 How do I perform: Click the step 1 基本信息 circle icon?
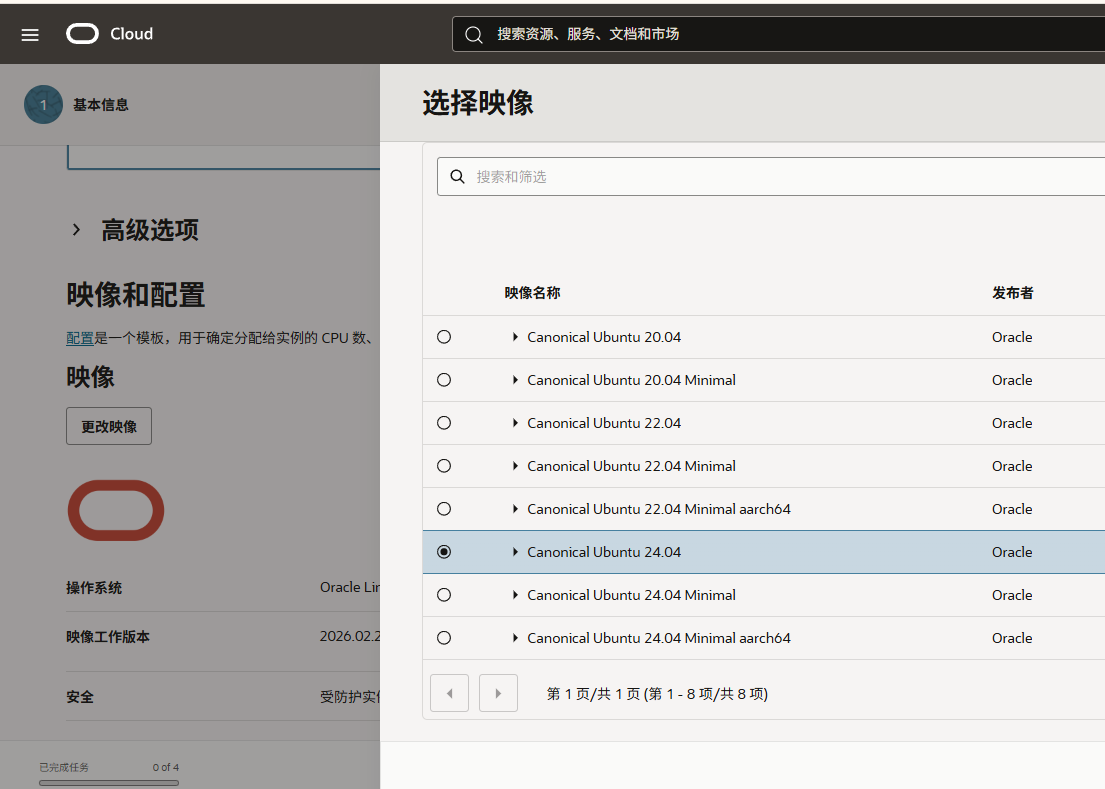[x=43, y=105]
